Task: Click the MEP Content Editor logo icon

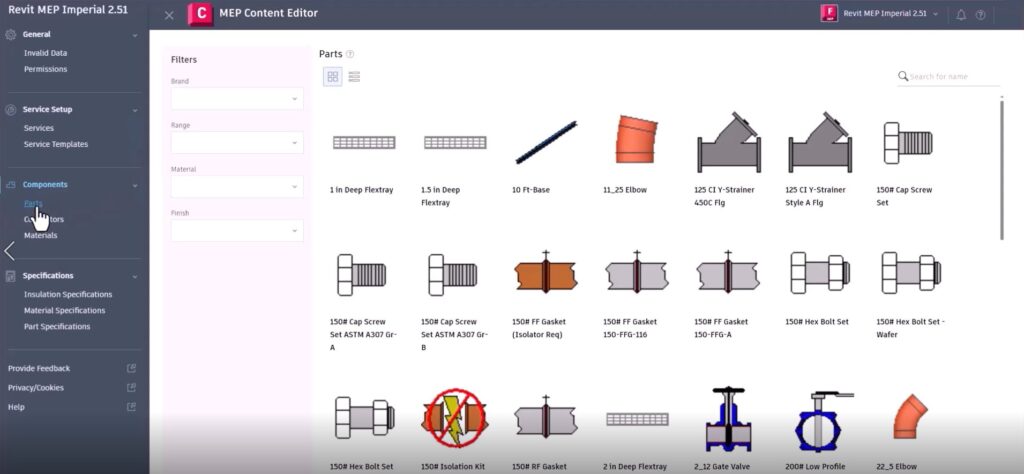Action: click(x=200, y=14)
